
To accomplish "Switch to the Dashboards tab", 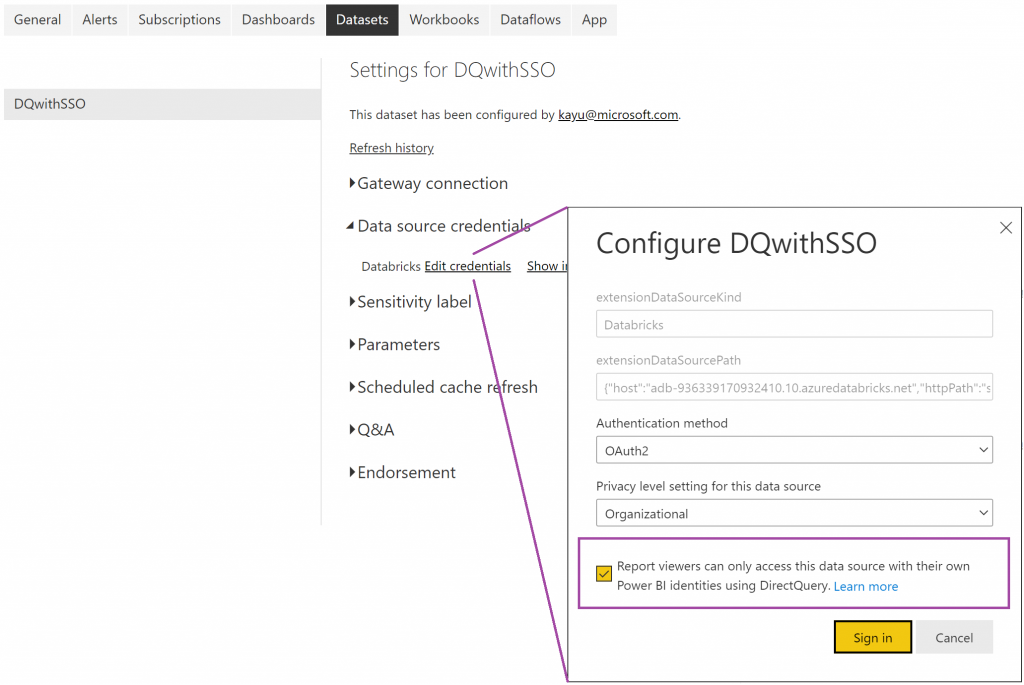I will tap(277, 19).
